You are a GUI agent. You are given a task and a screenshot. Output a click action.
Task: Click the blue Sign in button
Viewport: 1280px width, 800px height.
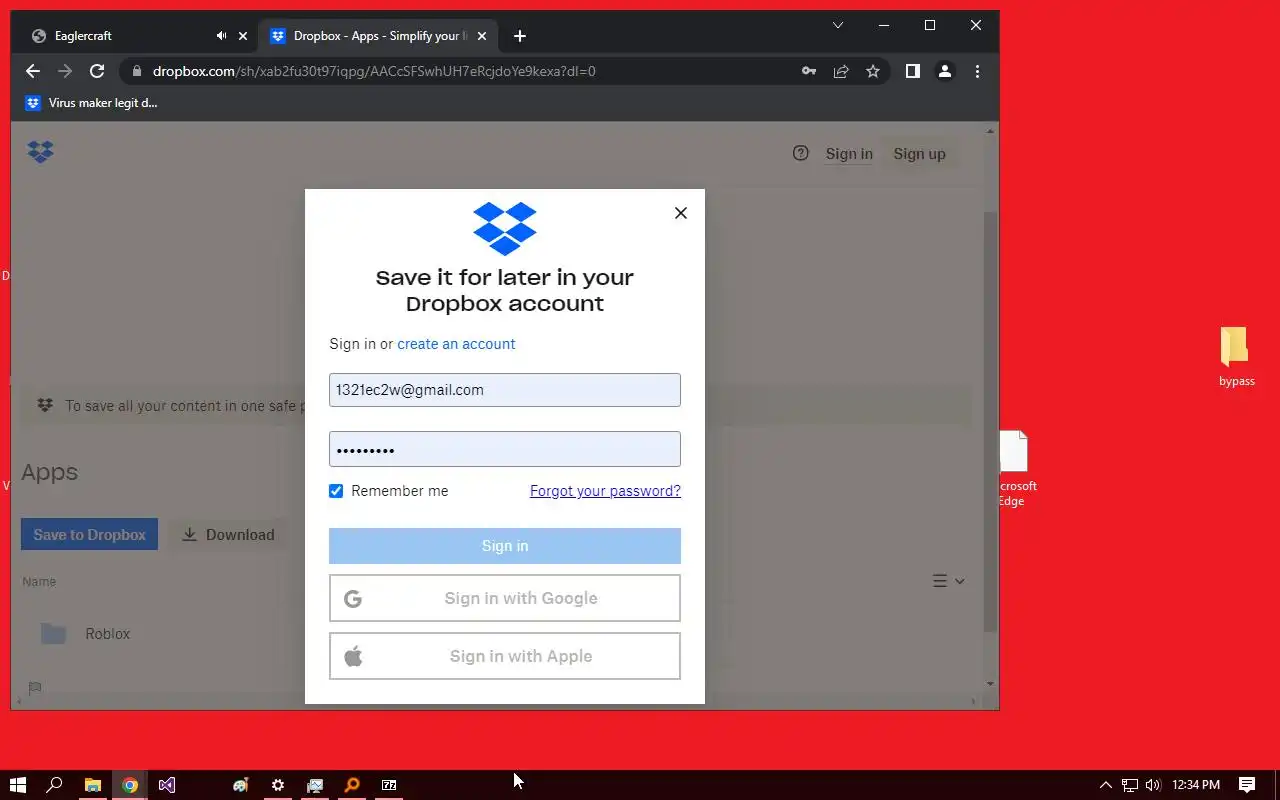tap(505, 546)
